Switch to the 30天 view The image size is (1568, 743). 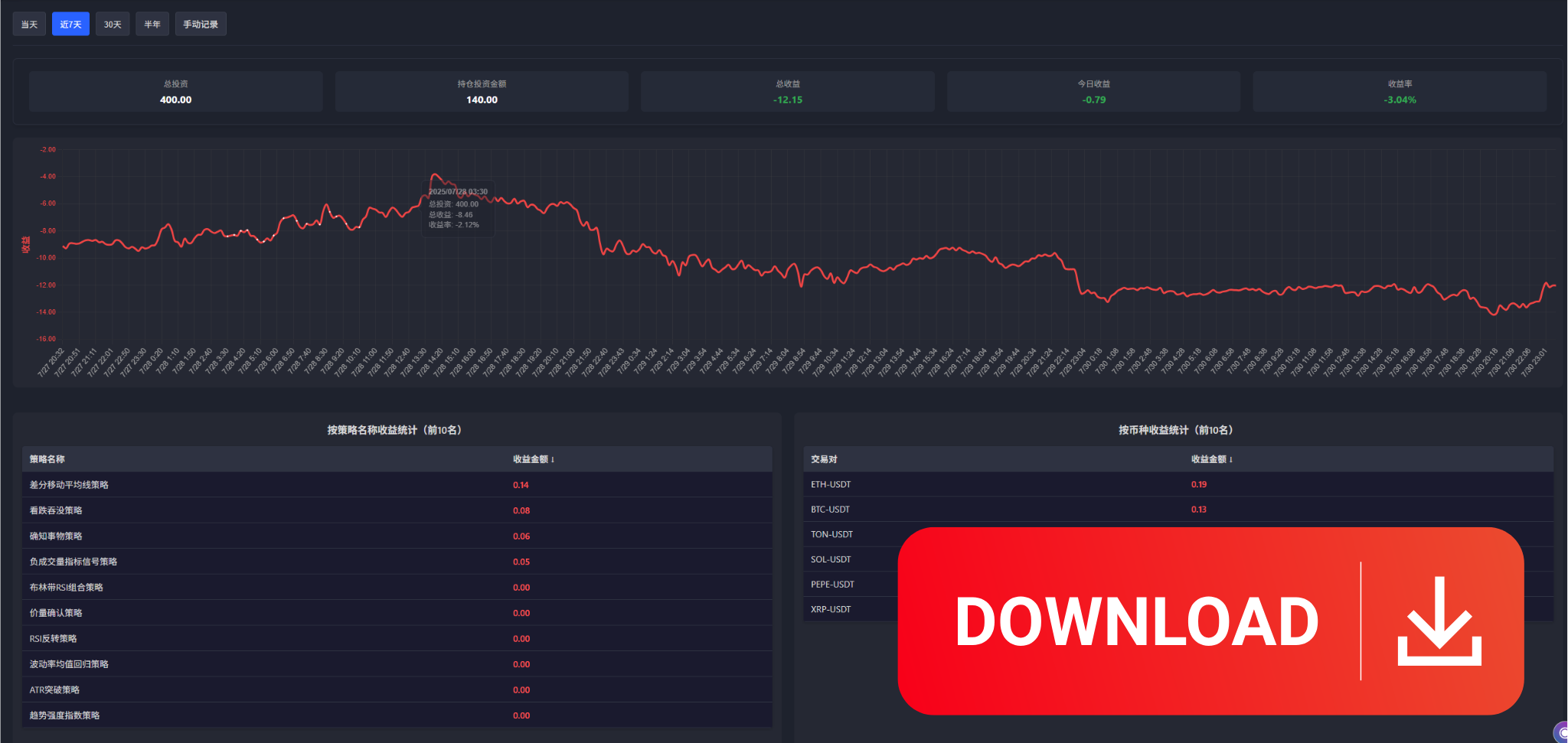112,24
